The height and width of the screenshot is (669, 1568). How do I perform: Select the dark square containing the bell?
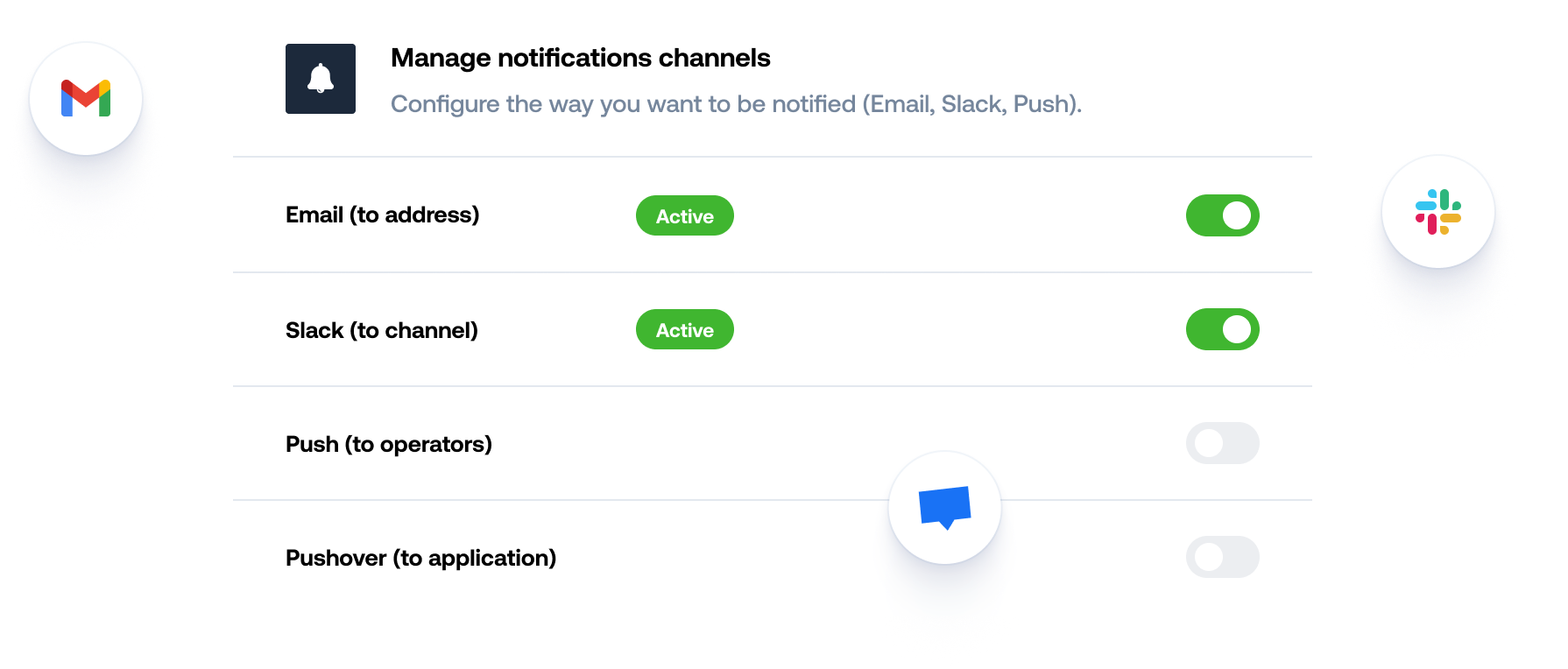(321, 78)
